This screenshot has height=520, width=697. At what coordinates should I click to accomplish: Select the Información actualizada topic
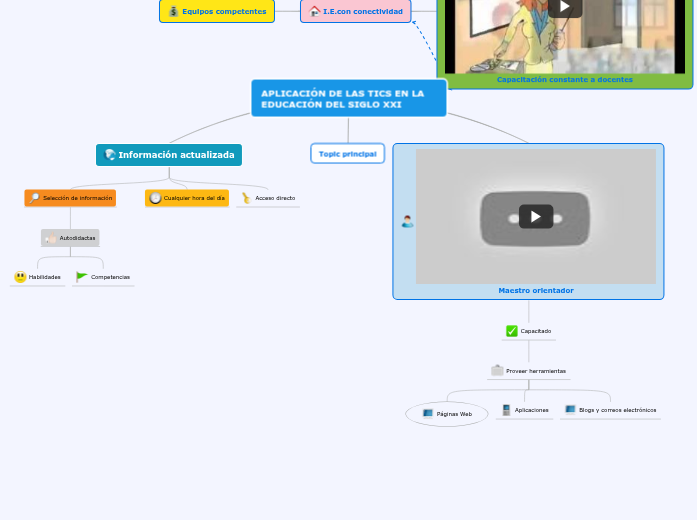[169, 155]
